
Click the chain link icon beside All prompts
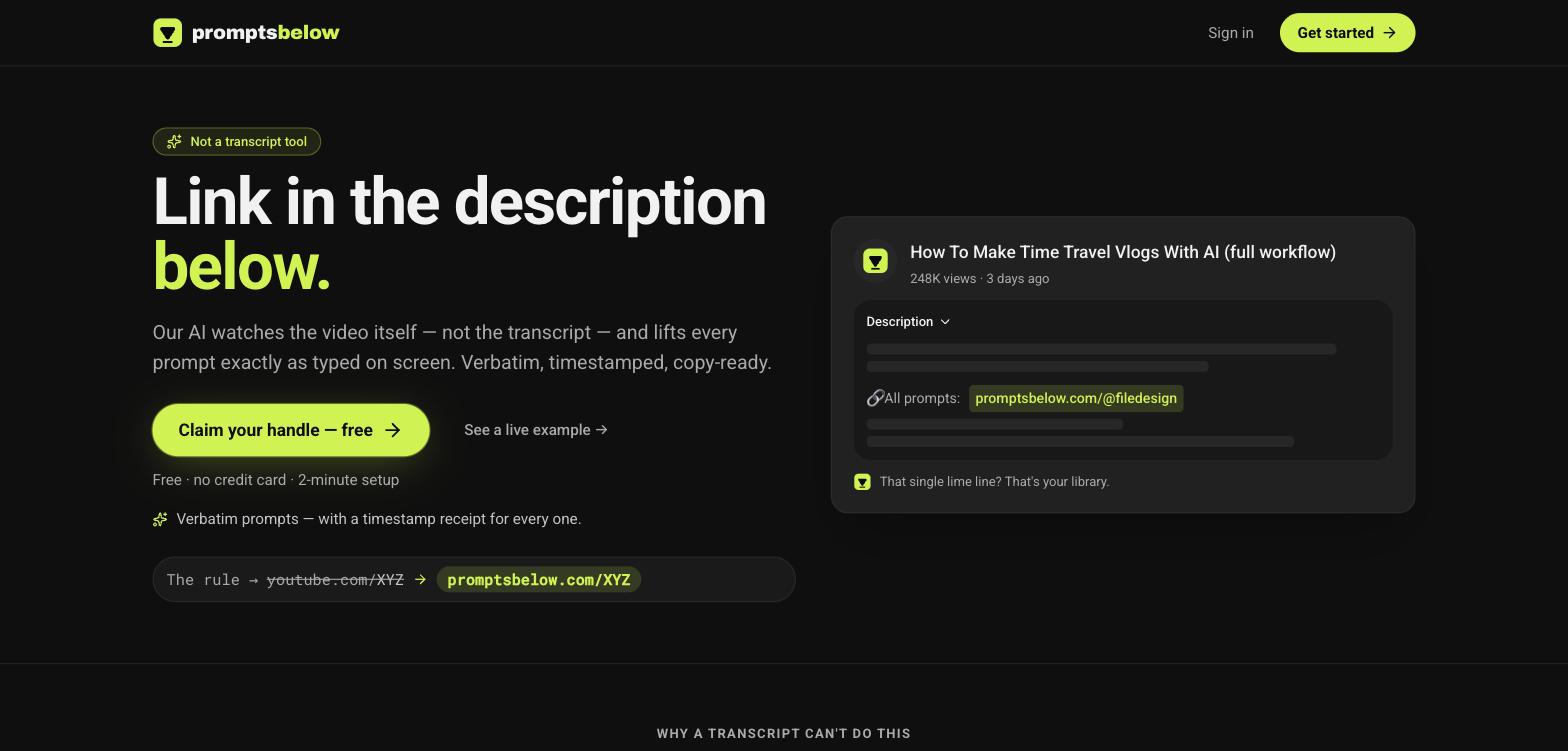[875, 398]
